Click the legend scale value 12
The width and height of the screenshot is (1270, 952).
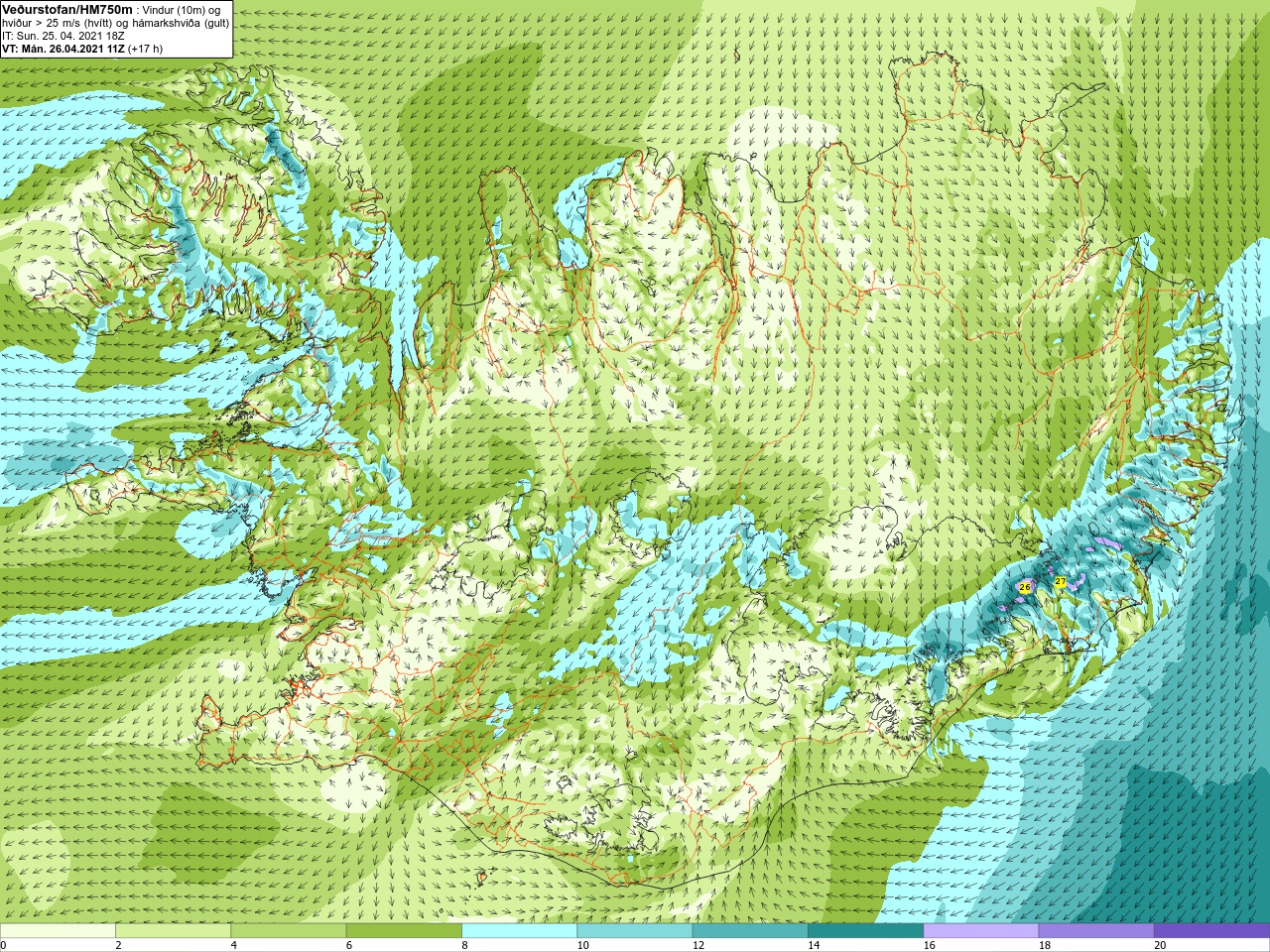pos(698,945)
